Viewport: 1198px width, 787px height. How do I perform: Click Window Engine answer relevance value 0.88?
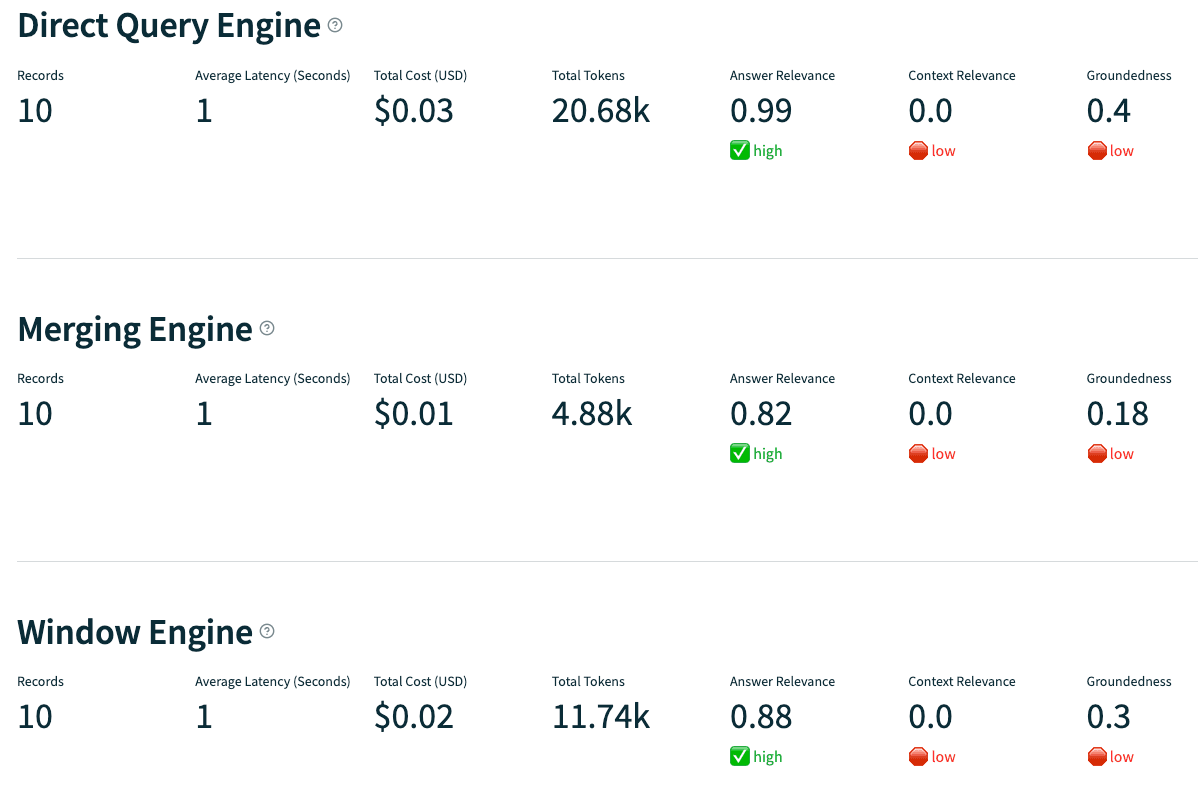pos(761,717)
